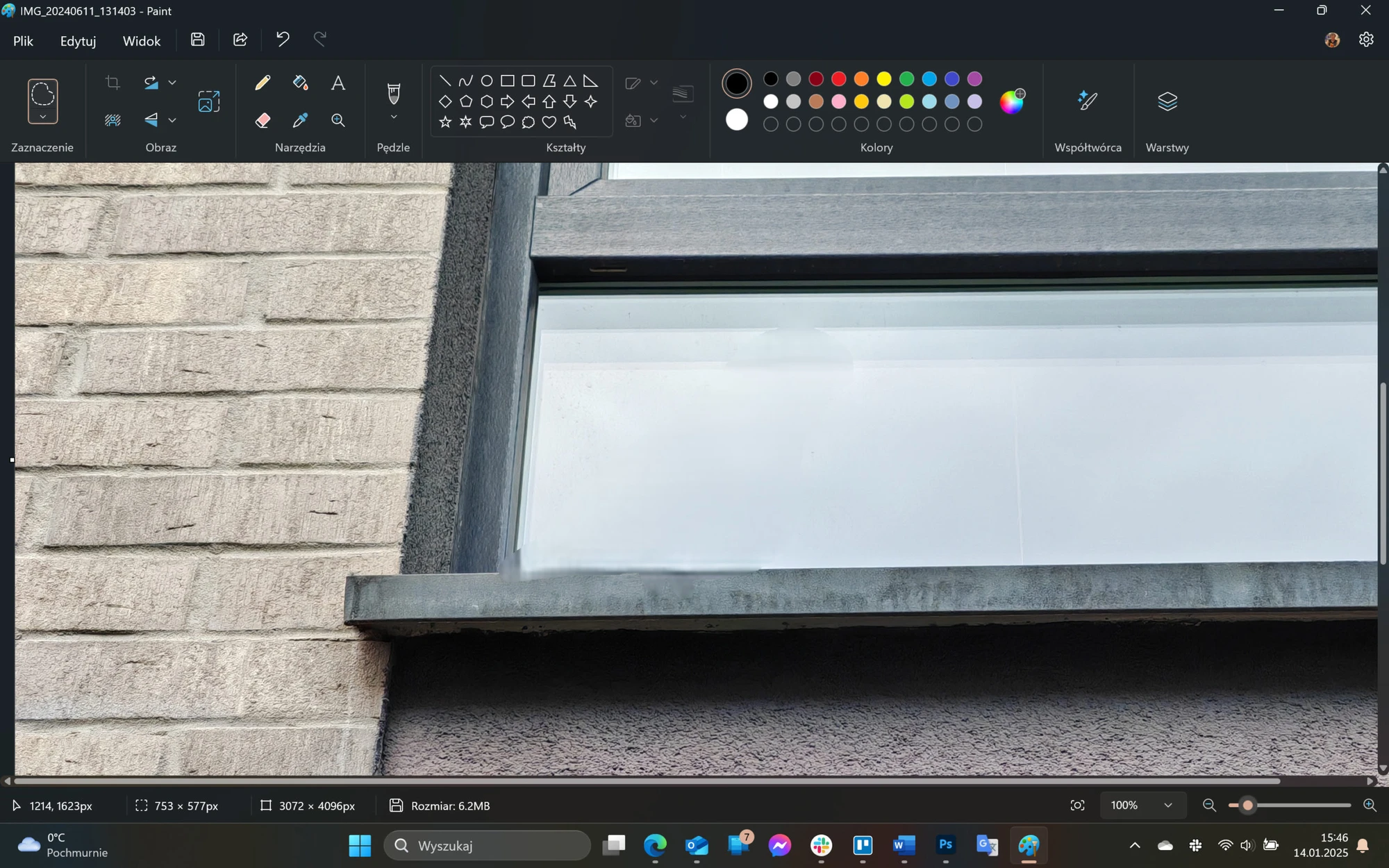Open the Widok menu
The width and height of the screenshot is (1389, 868).
pyautogui.click(x=142, y=41)
